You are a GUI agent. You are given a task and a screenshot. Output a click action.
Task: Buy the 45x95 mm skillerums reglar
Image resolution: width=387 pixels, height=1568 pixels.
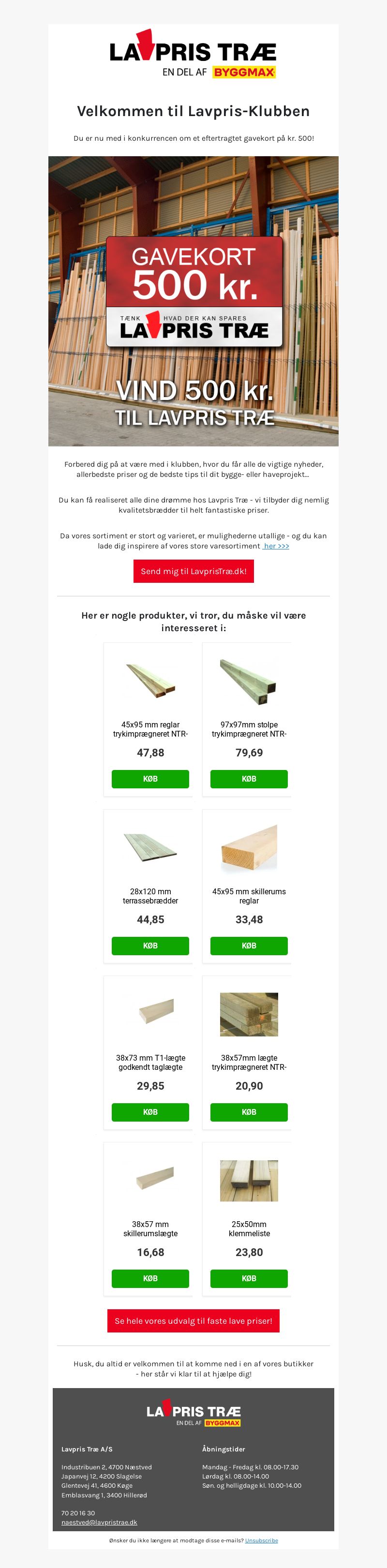pos(249,946)
